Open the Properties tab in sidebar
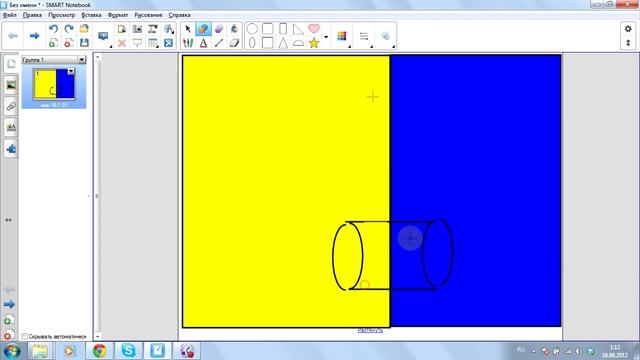 click(x=11, y=127)
